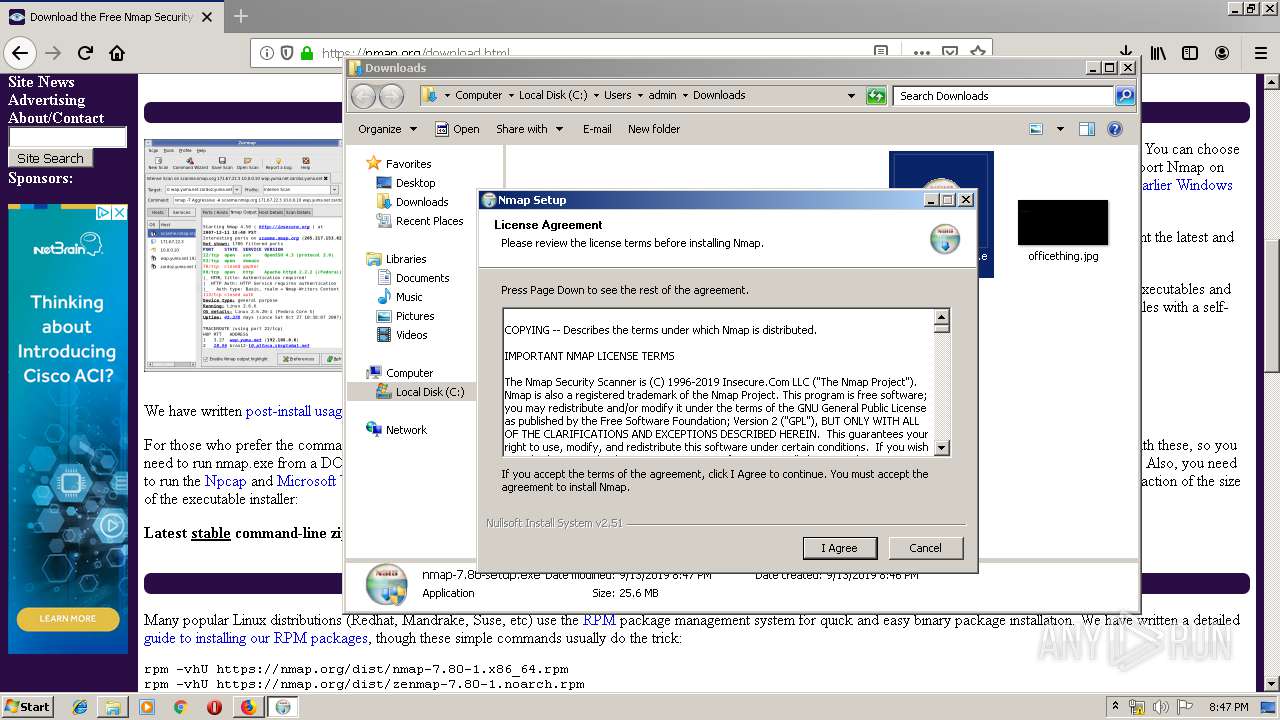Show hidden system tray icons
Image resolution: width=1280 pixels, height=720 pixels.
point(1116,707)
